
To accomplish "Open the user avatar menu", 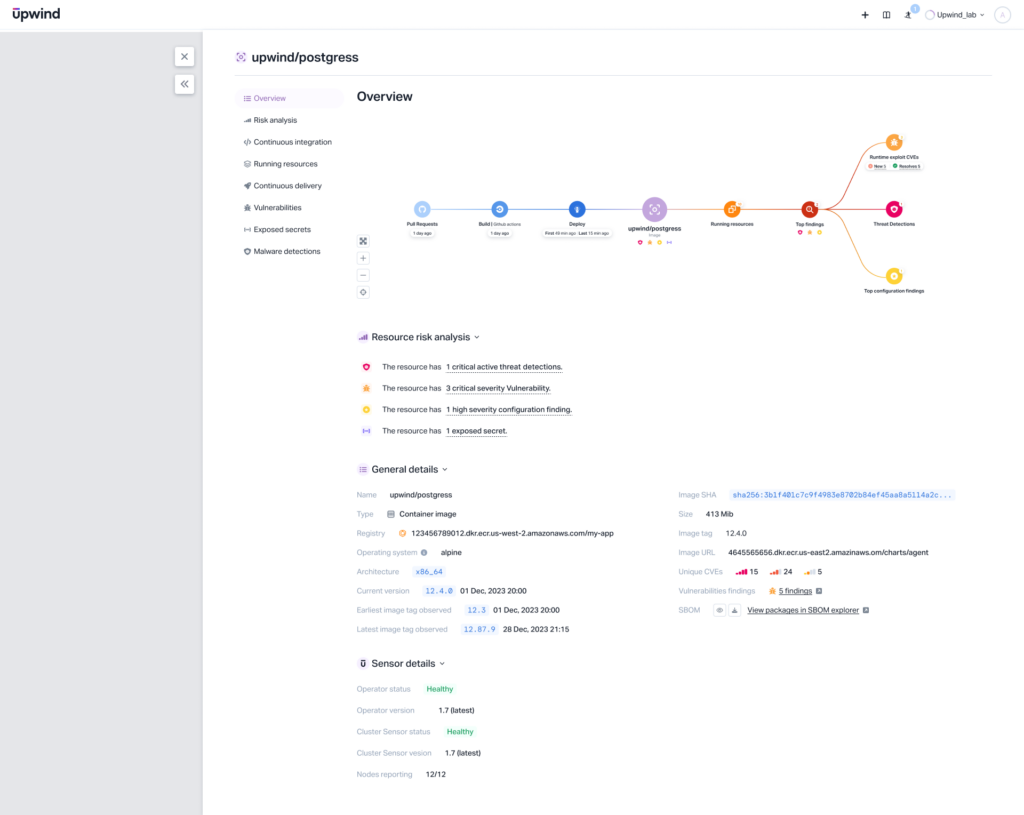I will (1002, 15).
